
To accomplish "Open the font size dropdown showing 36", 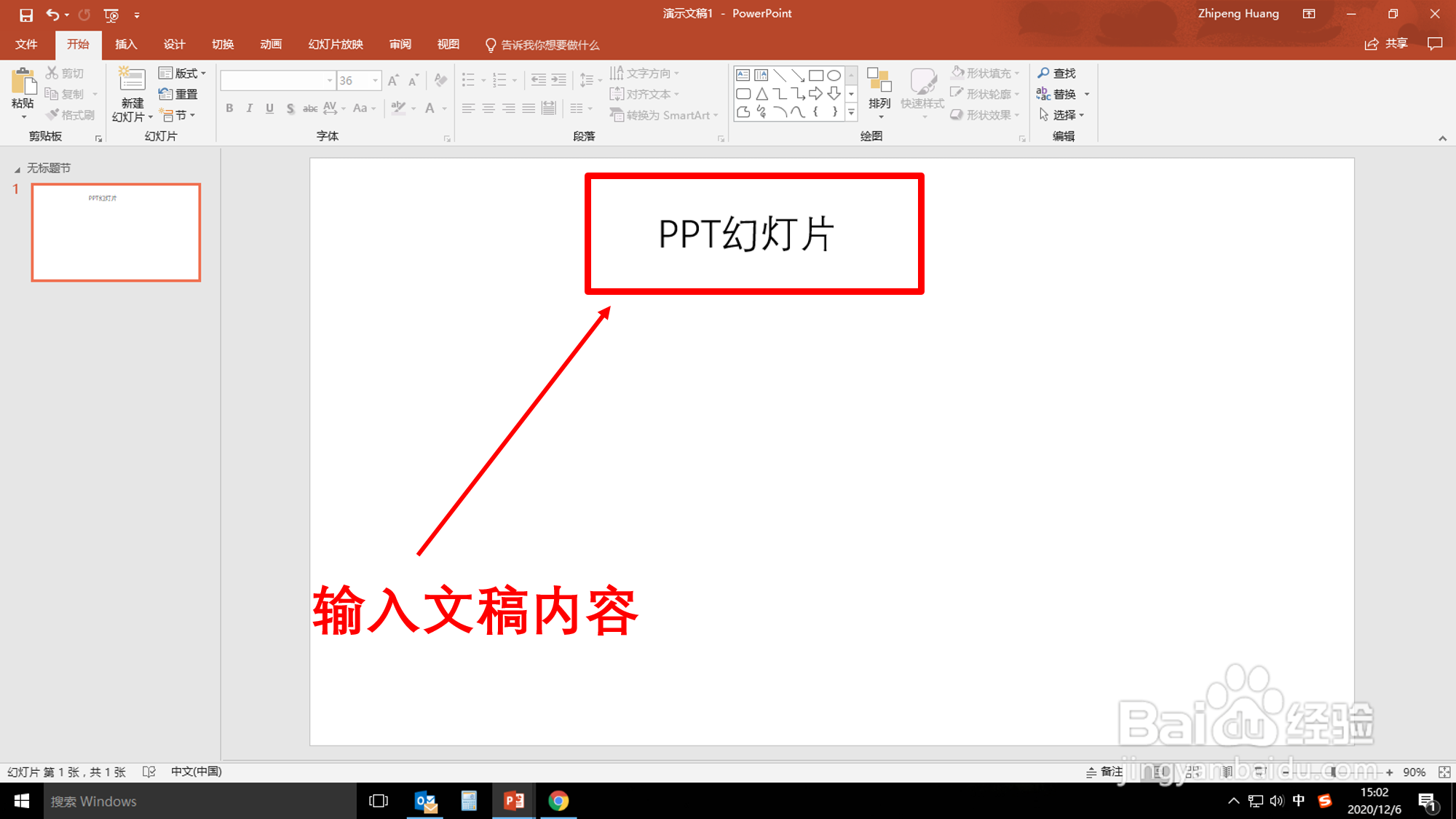I will coord(375,80).
